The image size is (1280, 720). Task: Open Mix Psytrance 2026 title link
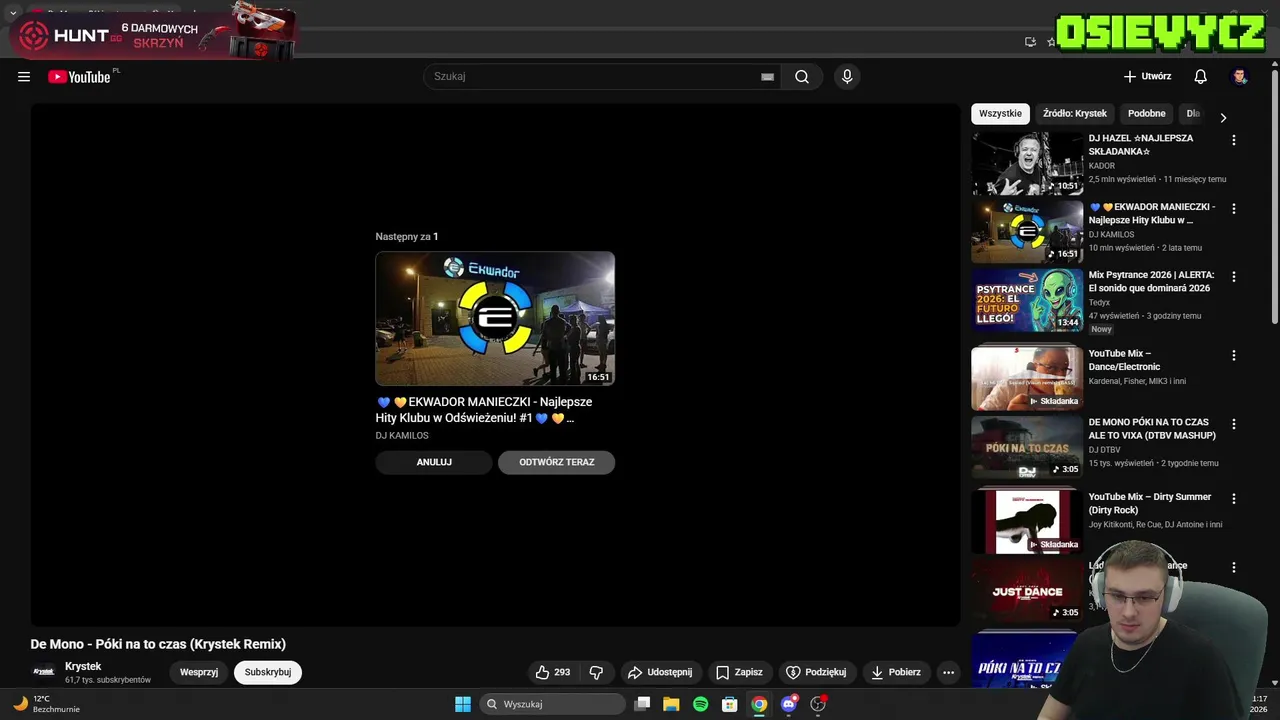1151,281
